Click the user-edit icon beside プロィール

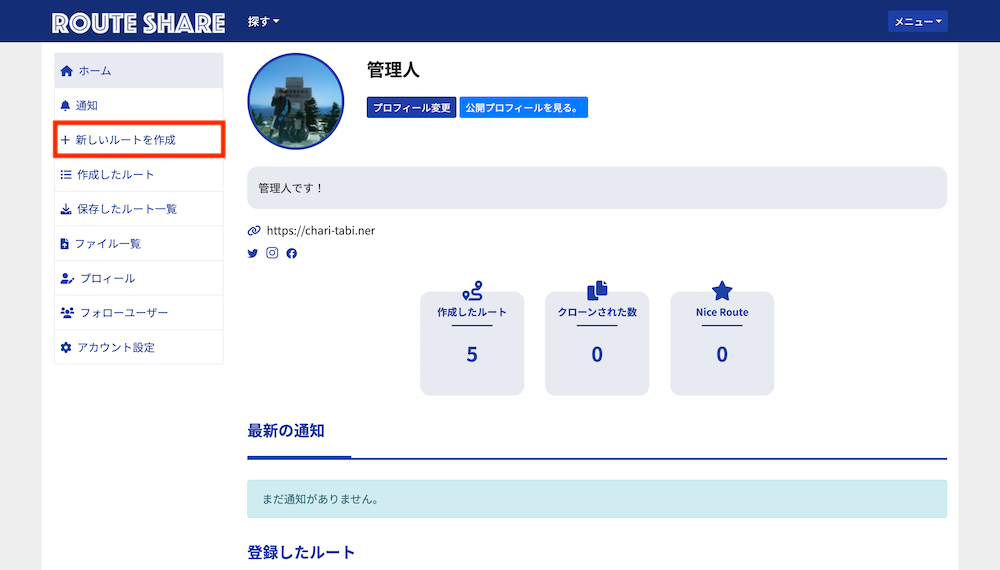click(x=67, y=278)
